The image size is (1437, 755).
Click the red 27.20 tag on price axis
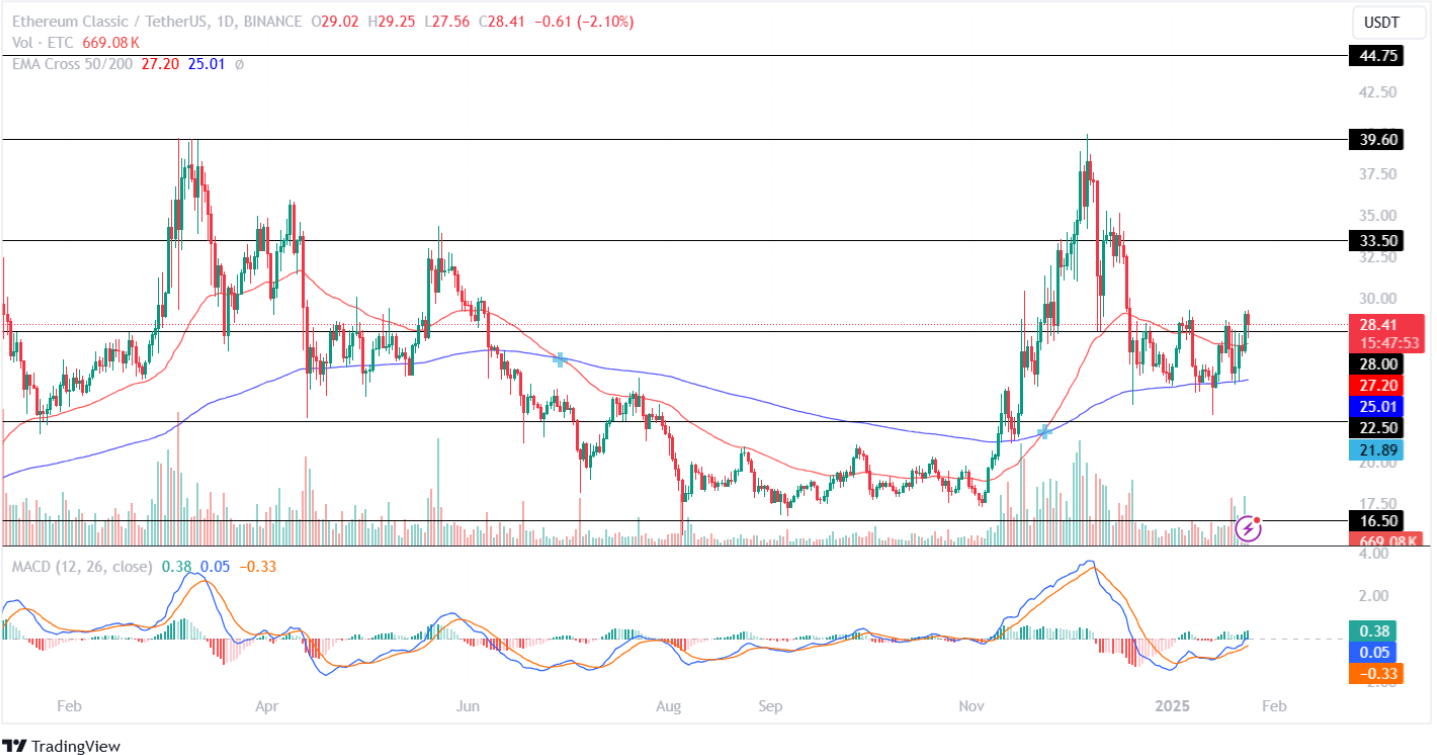pos(1375,385)
